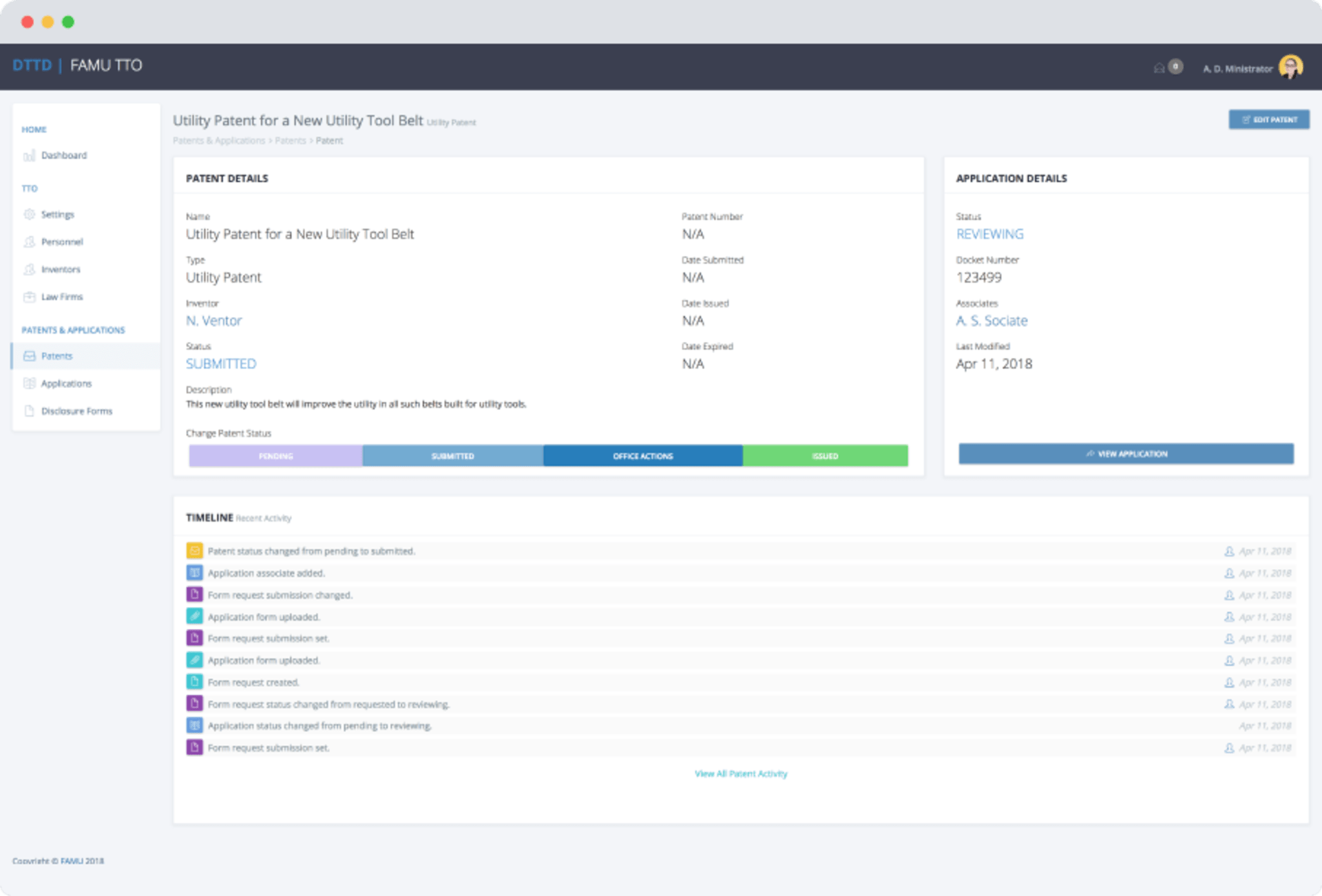Viewport: 1322px width, 896px height.
Task: Activate the OFFICE ACTIONS status segment
Action: 642,456
